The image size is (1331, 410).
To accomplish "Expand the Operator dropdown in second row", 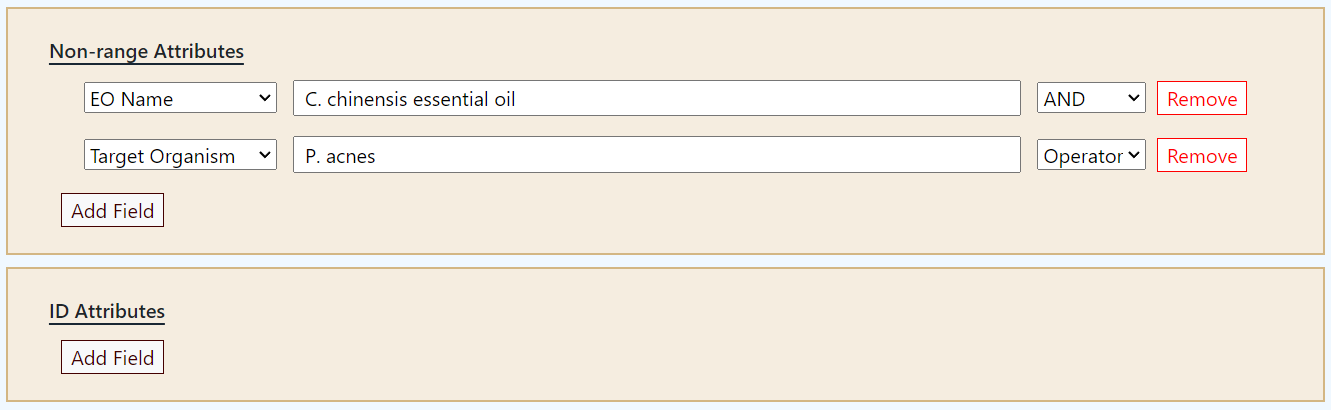I will click(x=1090, y=155).
